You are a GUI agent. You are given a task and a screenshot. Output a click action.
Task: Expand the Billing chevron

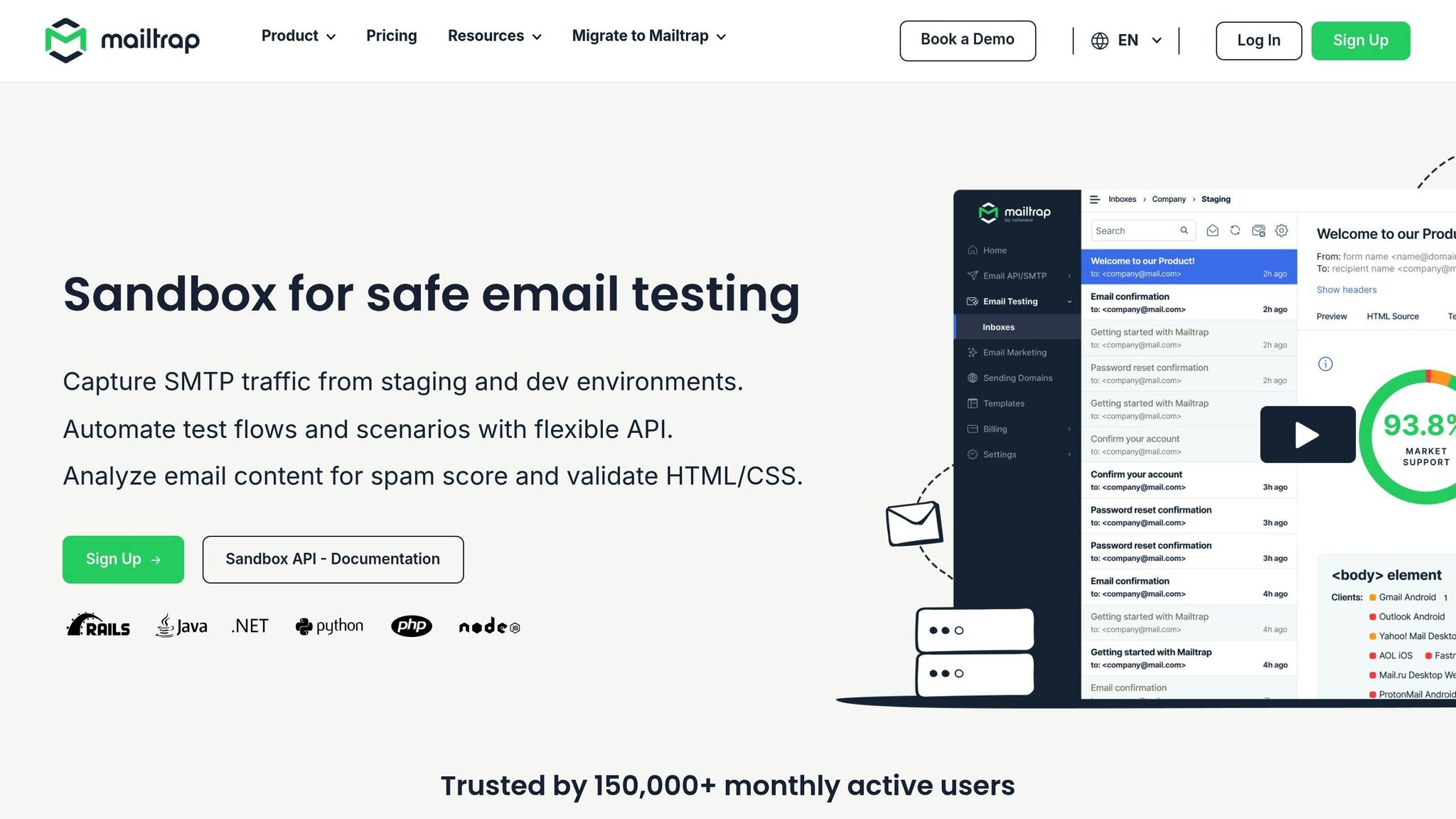(x=1069, y=429)
